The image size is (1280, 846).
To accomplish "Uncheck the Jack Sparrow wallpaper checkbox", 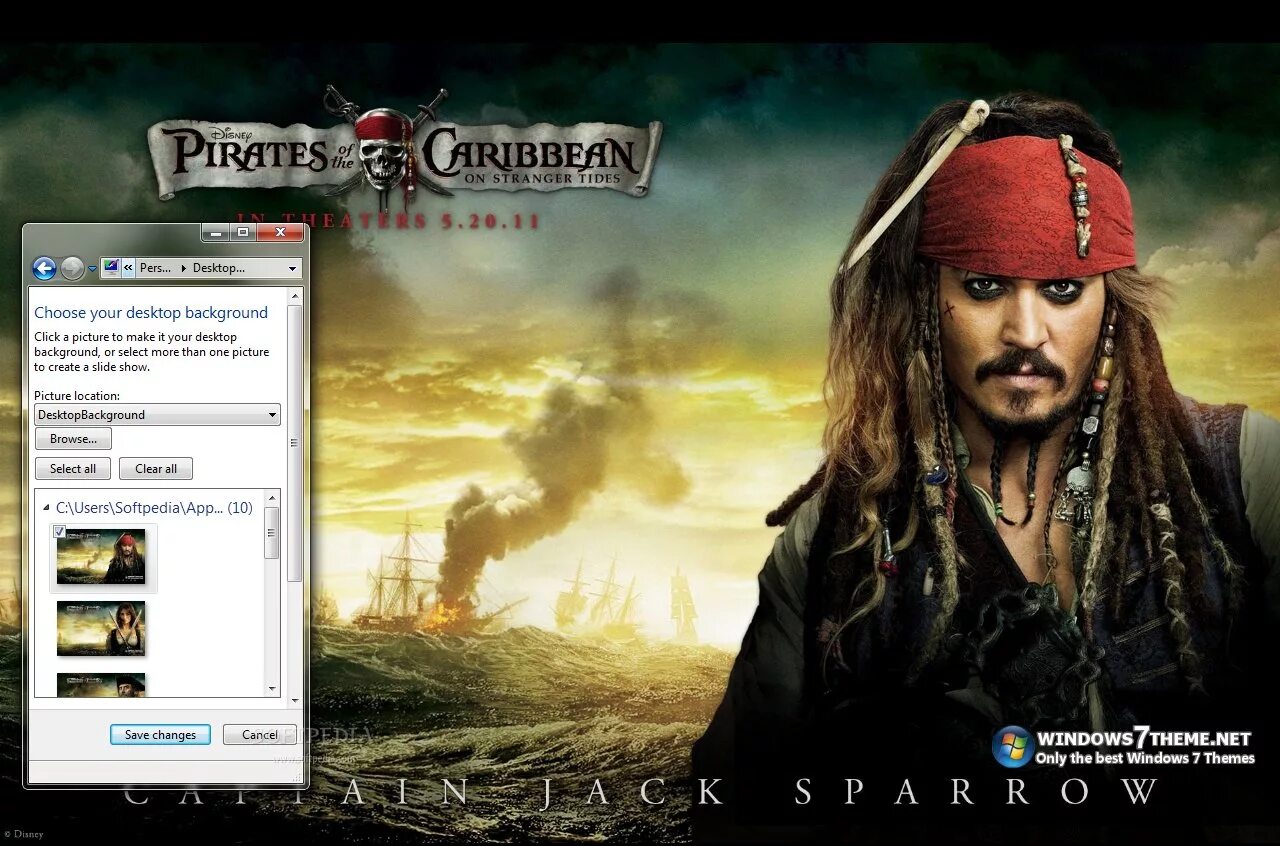I will (60, 532).
